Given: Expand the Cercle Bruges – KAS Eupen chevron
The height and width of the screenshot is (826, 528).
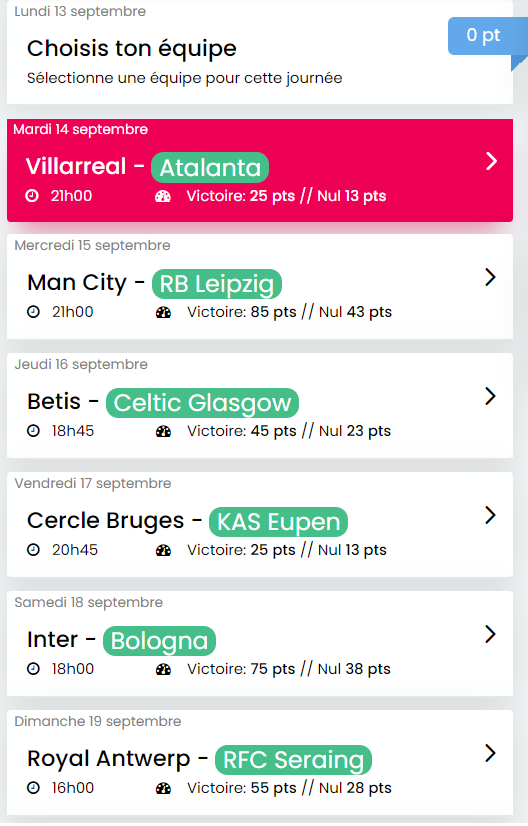Looking at the screenshot, I should pos(490,515).
